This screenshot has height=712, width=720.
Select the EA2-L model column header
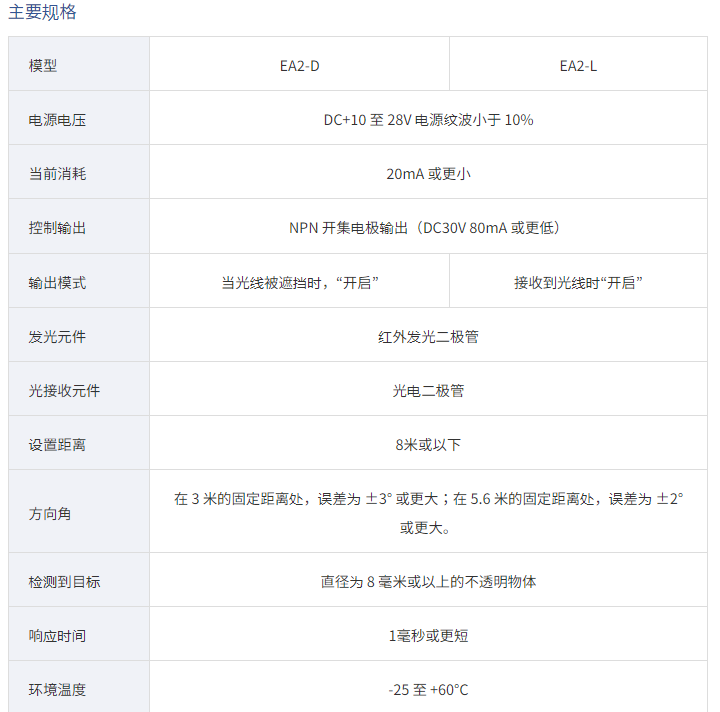[x=578, y=66]
